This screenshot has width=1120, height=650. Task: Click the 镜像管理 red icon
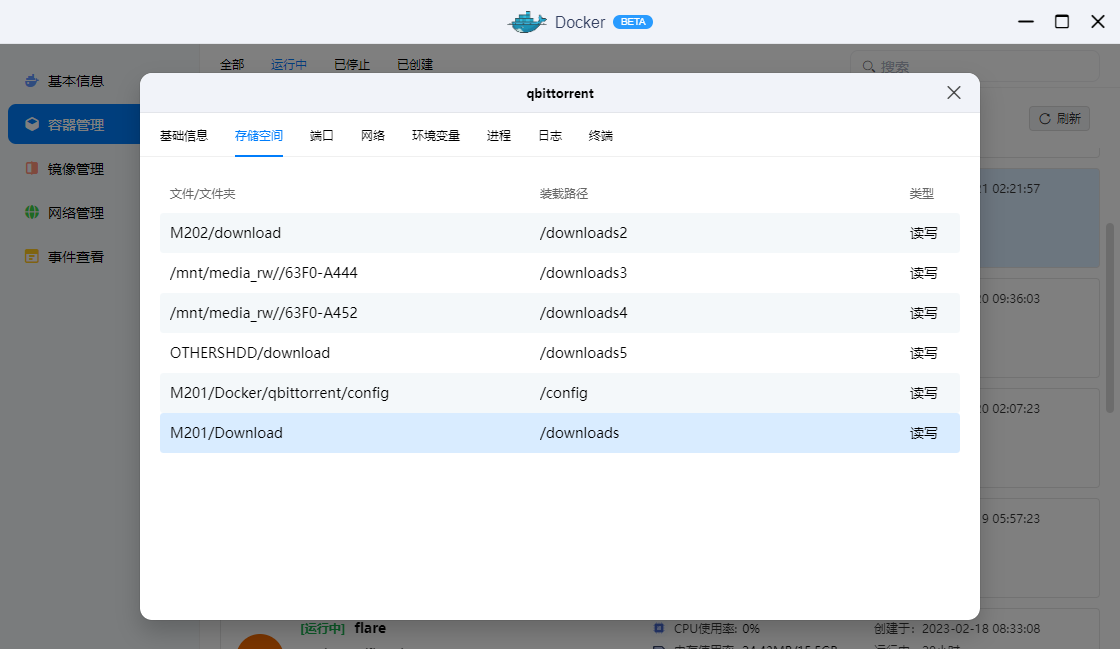click(31, 168)
